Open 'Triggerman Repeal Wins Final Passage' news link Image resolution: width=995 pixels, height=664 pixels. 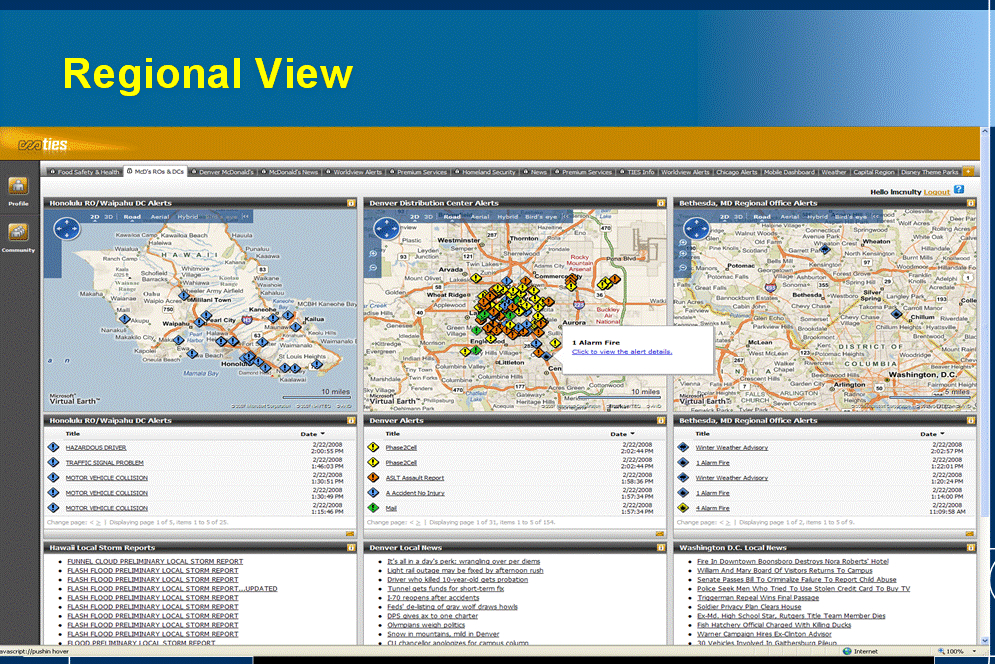(x=758, y=597)
